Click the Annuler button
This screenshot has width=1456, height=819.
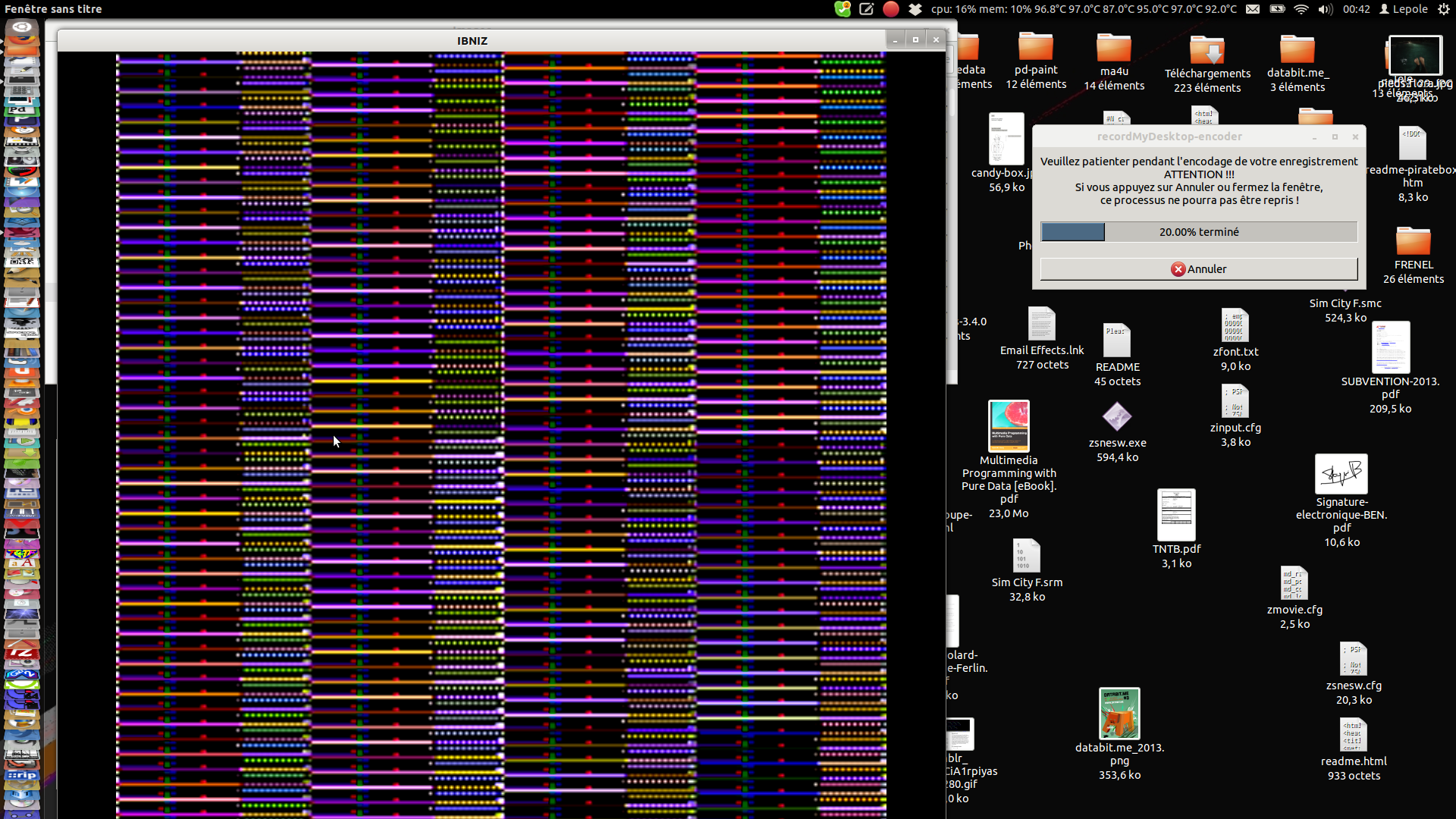point(1198,269)
